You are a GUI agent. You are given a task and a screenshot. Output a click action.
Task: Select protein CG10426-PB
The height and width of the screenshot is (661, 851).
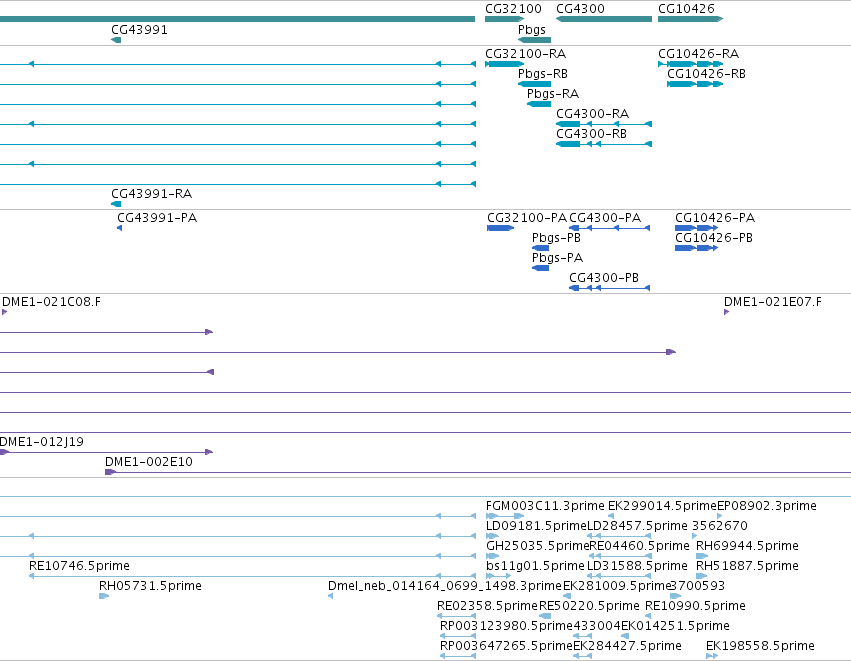point(697,248)
